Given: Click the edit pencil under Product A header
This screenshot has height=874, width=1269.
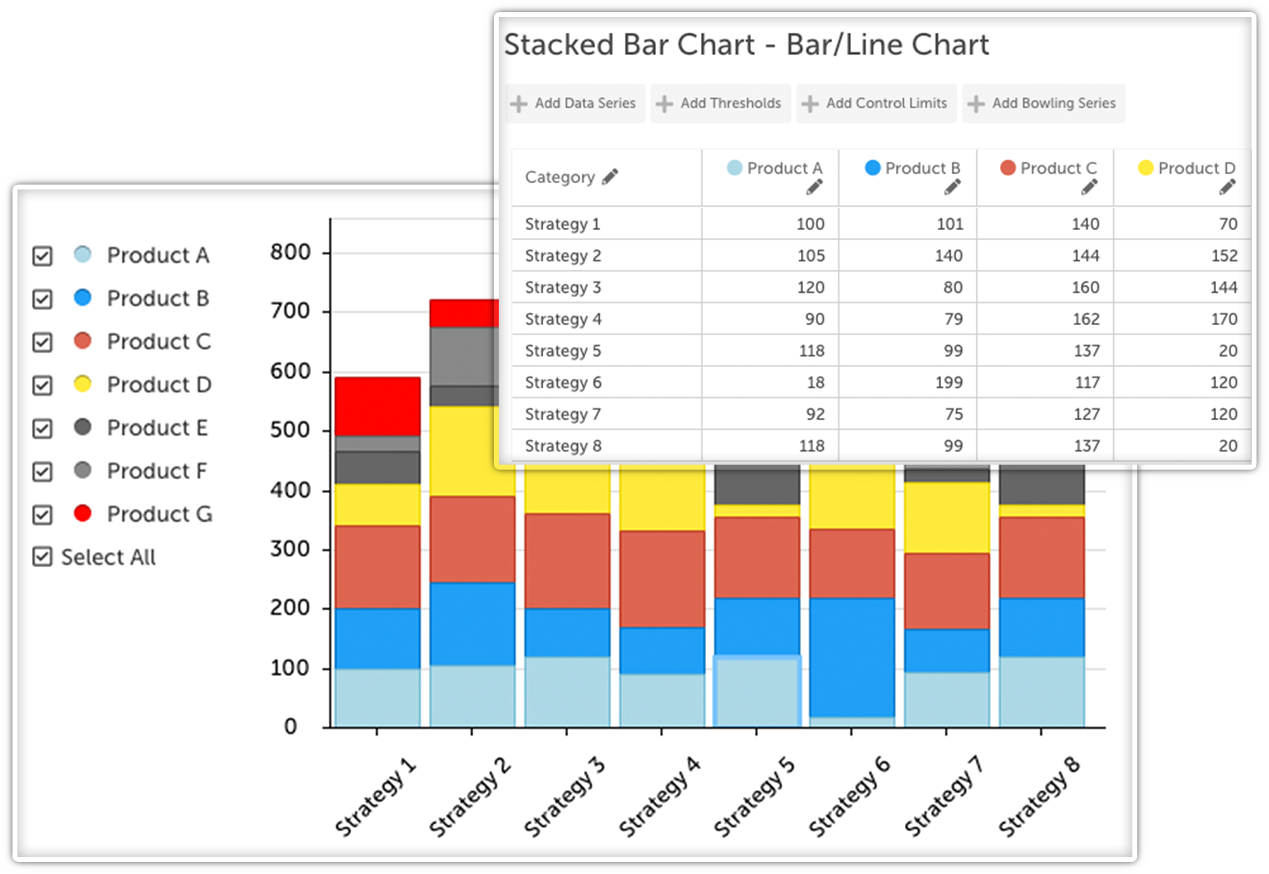Looking at the screenshot, I should pos(814,187).
